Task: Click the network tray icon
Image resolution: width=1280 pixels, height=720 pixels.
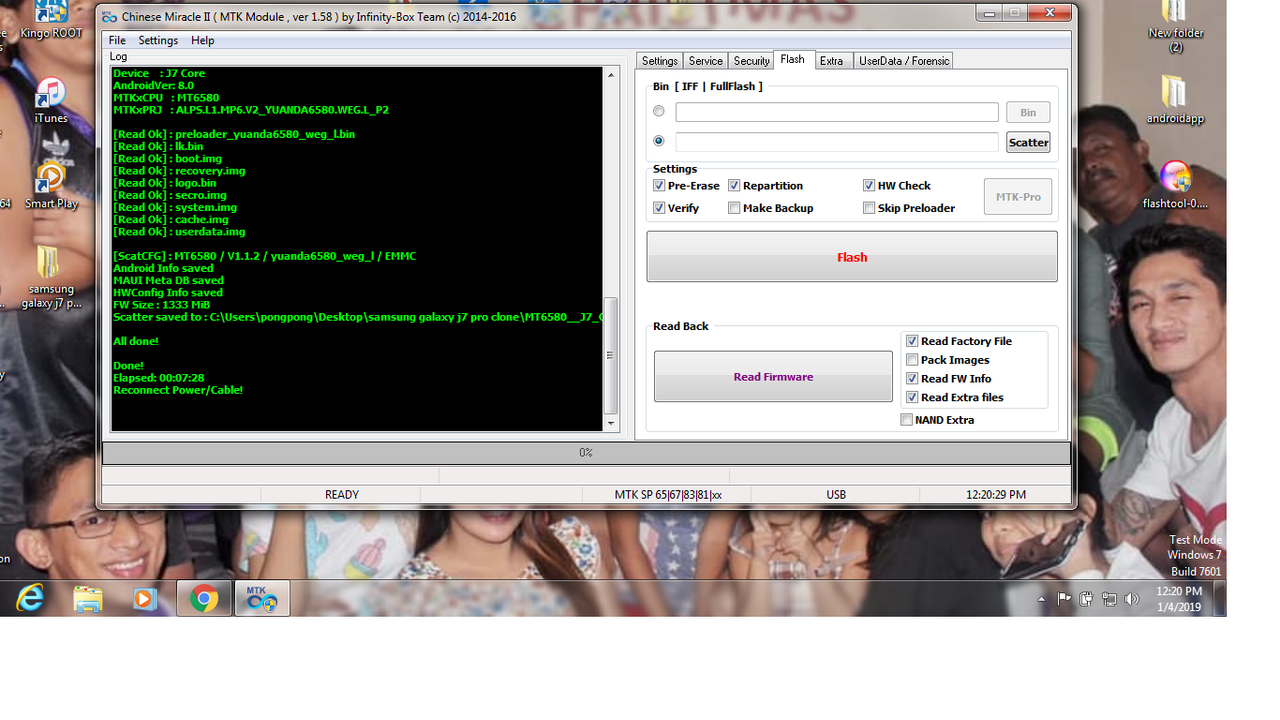Action: coord(1109,599)
